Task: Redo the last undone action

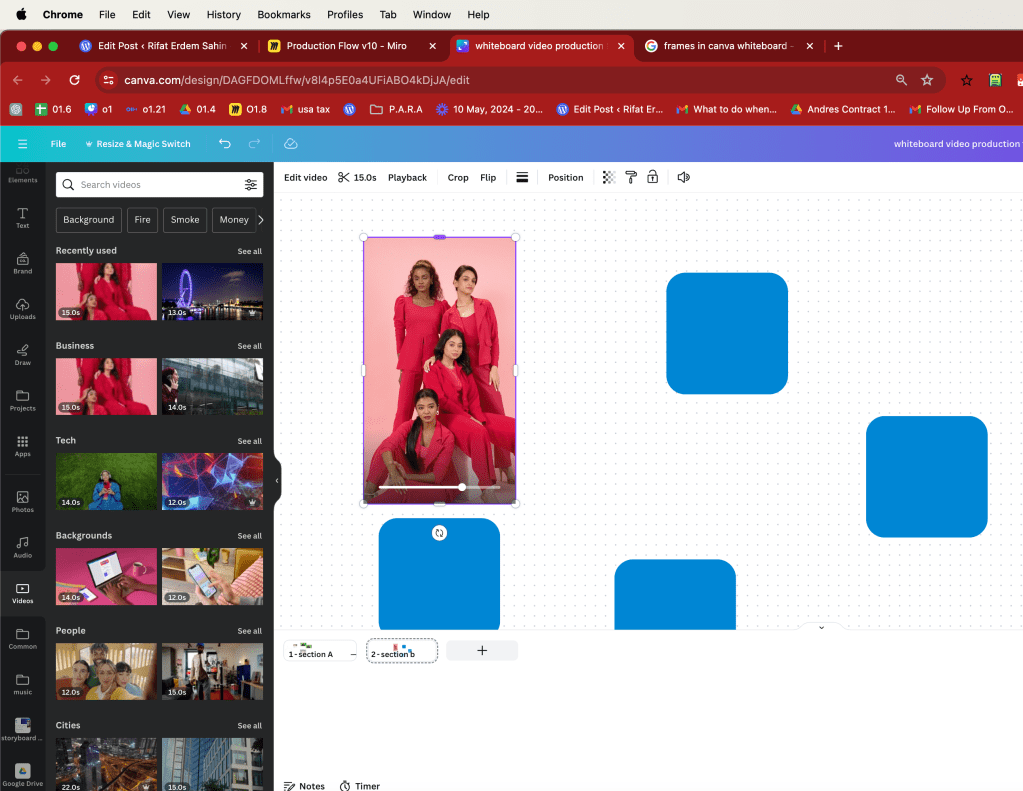Action: [x=254, y=144]
